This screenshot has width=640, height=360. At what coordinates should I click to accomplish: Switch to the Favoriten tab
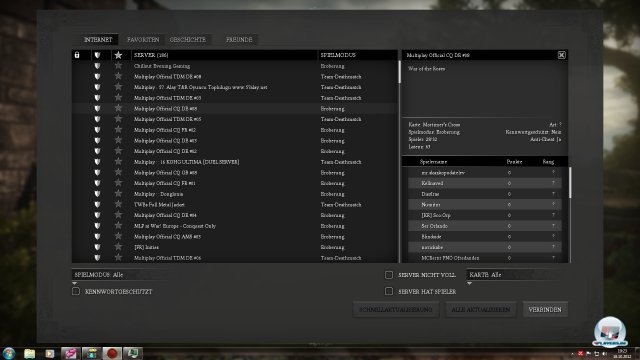(143, 40)
